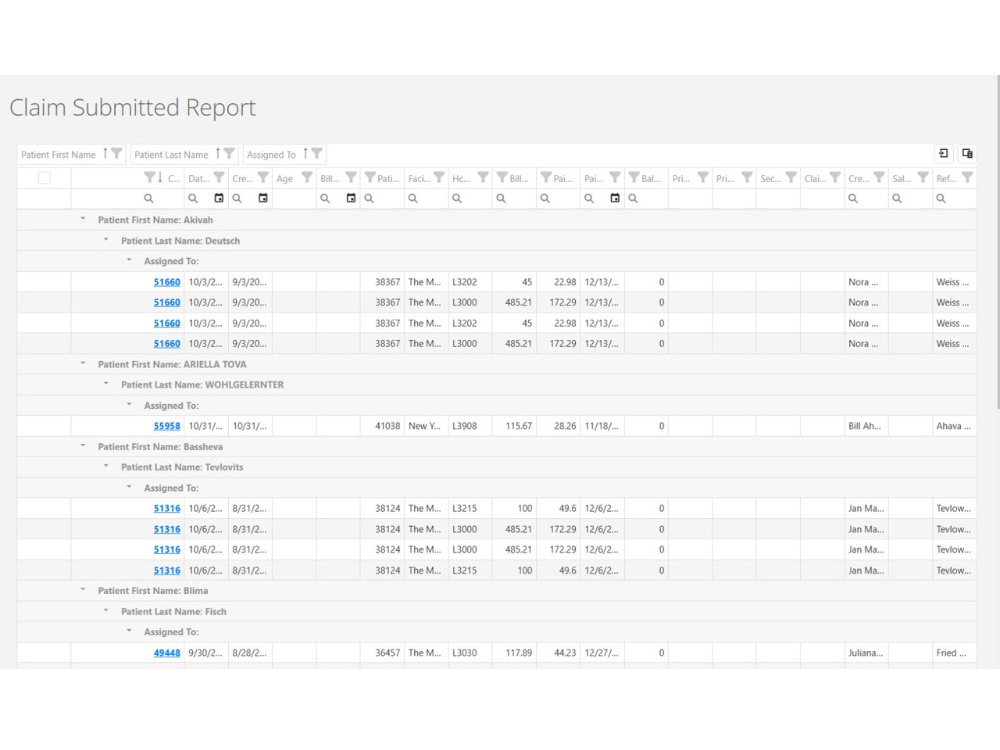
Task: Open calendar picker in filter row before Bal... column
Action: pyautogui.click(x=615, y=198)
